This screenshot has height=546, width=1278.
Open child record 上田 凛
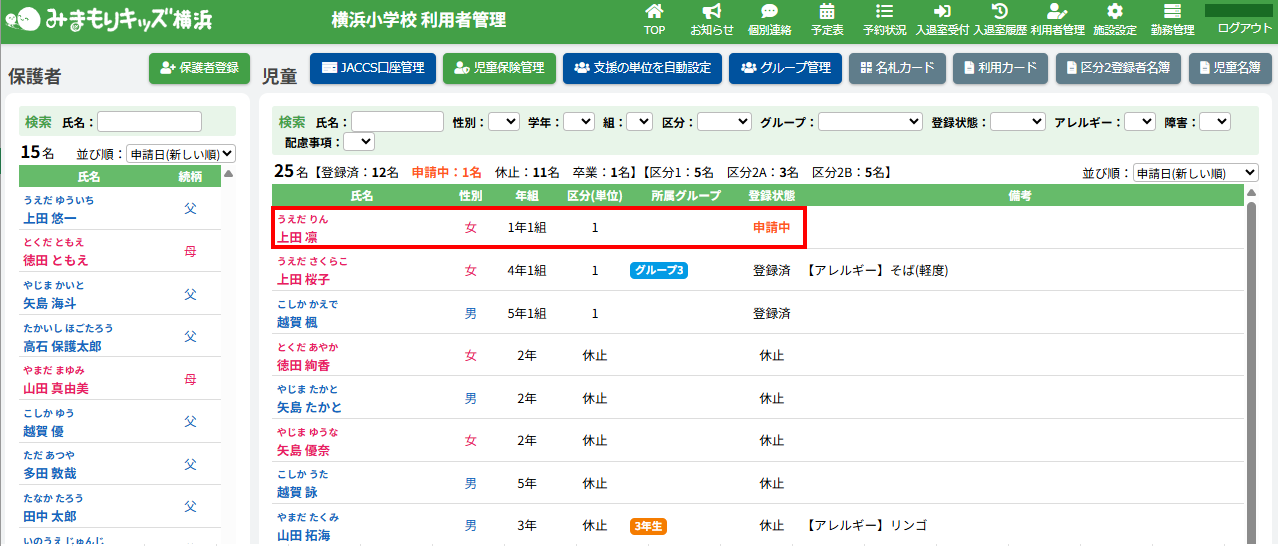pos(297,238)
